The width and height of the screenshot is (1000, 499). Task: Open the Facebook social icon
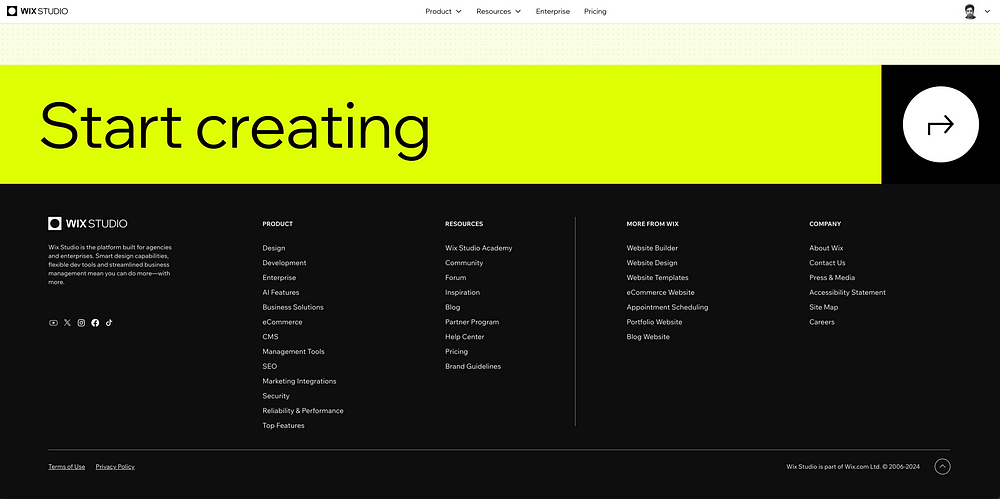tap(95, 323)
